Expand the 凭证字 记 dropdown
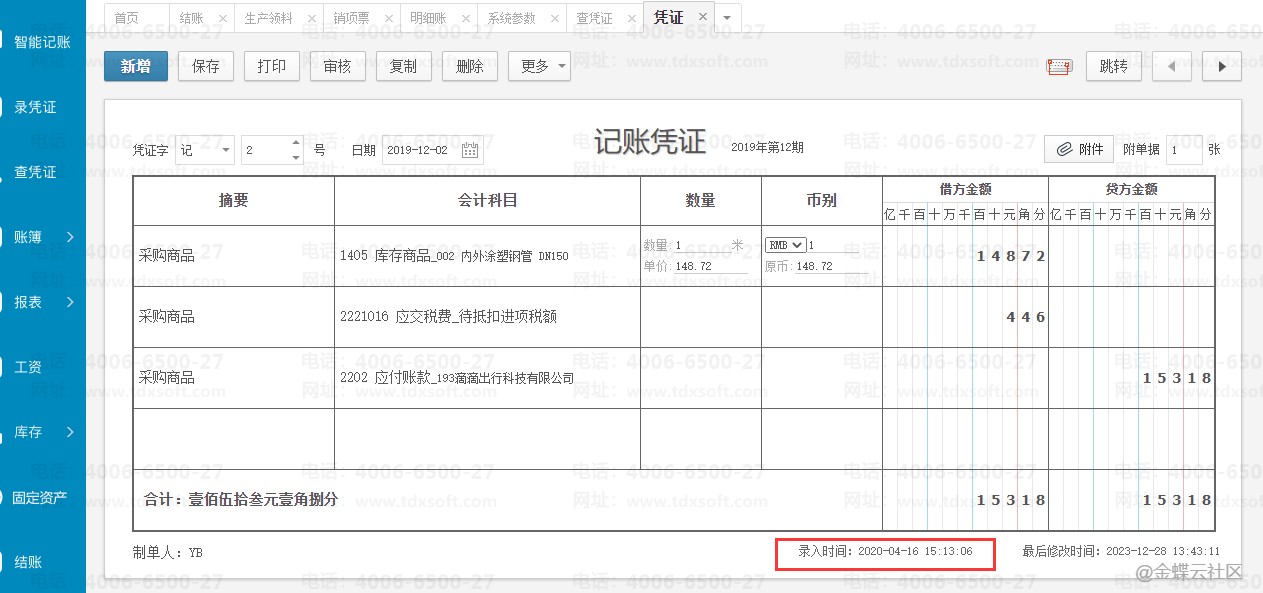Screen dimensions: 1263x593 [226, 150]
